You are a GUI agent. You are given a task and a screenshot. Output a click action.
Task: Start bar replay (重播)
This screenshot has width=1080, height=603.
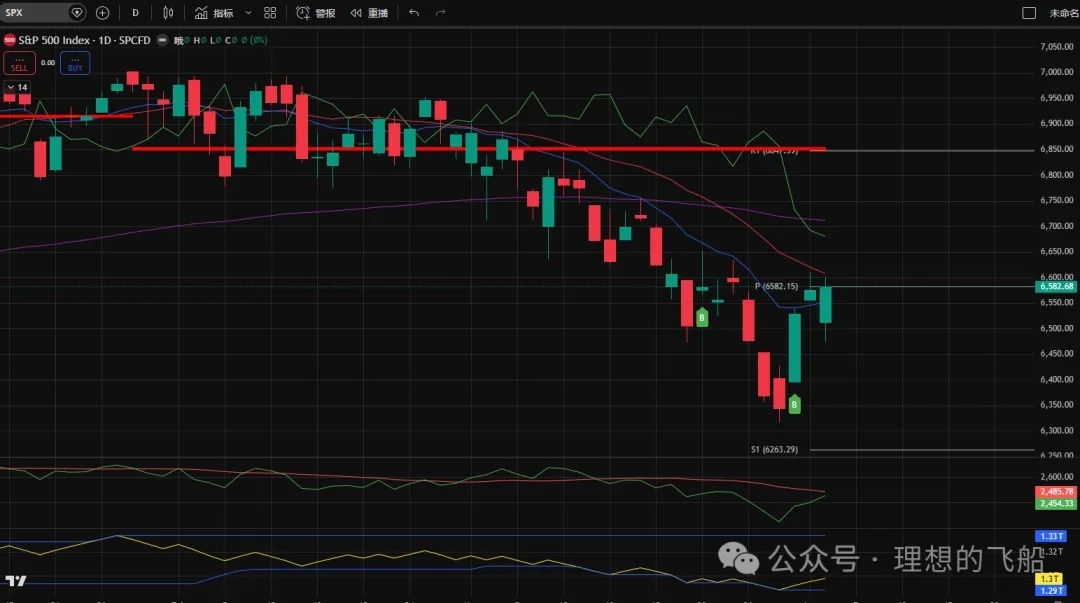[x=370, y=13]
